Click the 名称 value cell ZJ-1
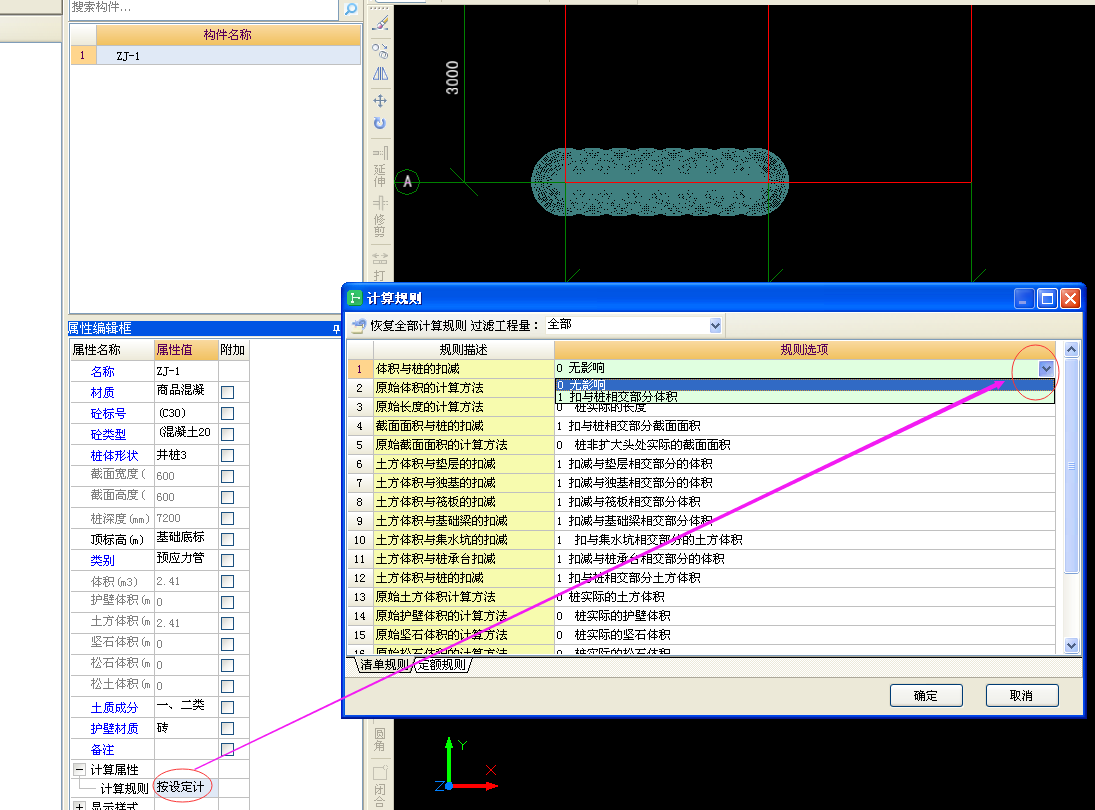Viewport: 1095px width, 810px height. pyautogui.click(x=186, y=371)
